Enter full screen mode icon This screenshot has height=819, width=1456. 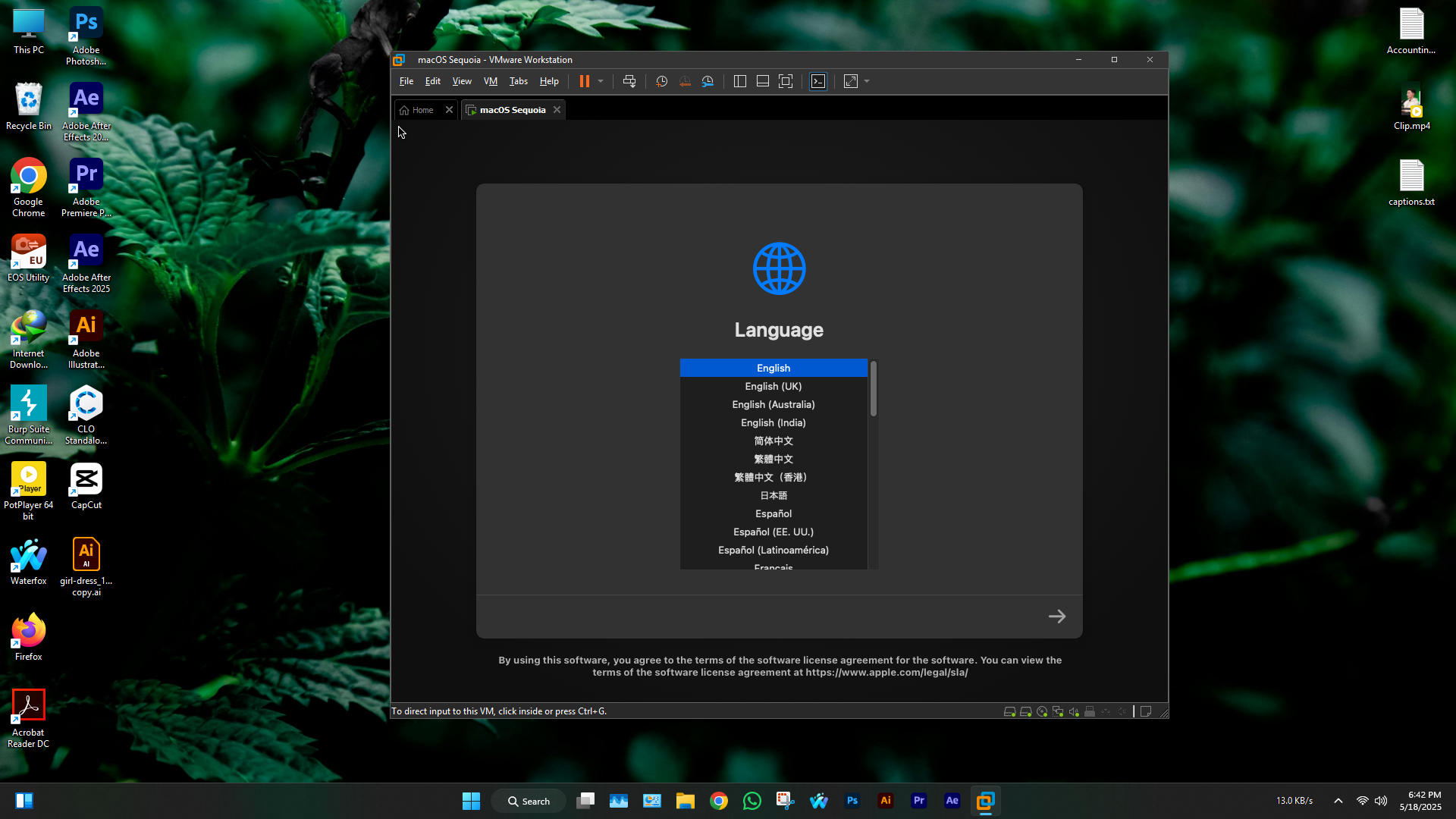[x=786, y=81]
